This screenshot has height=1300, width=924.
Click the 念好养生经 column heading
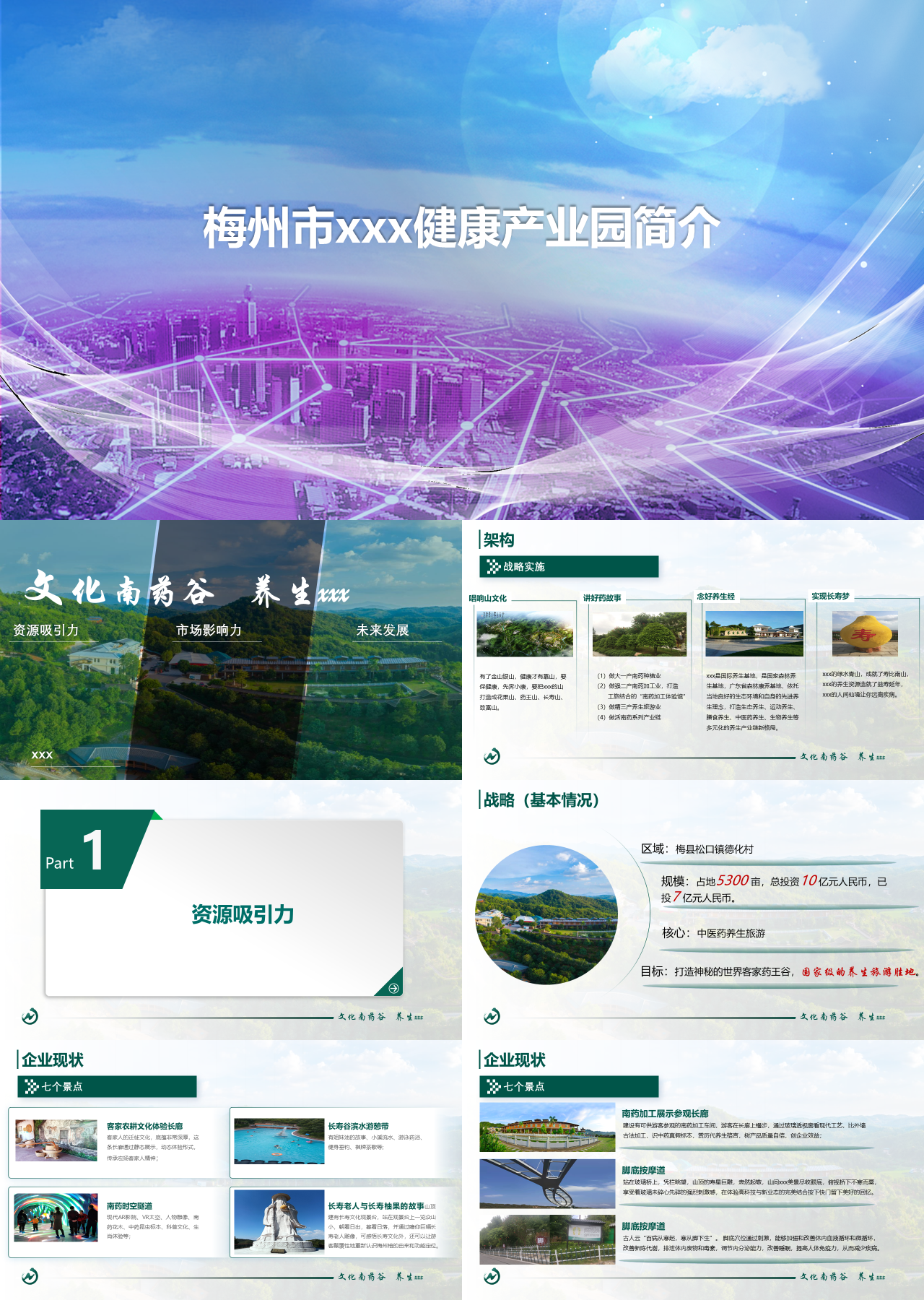tap(716, 596)
